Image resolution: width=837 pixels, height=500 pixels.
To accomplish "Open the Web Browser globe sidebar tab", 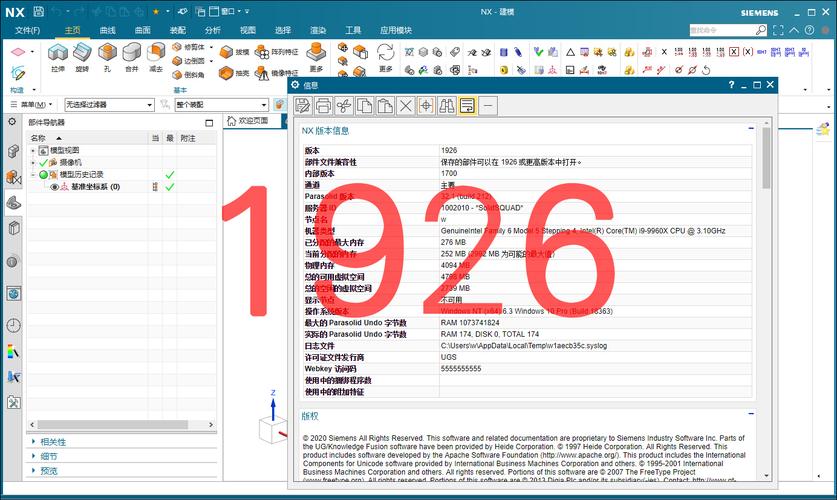I will click(14, 293).
